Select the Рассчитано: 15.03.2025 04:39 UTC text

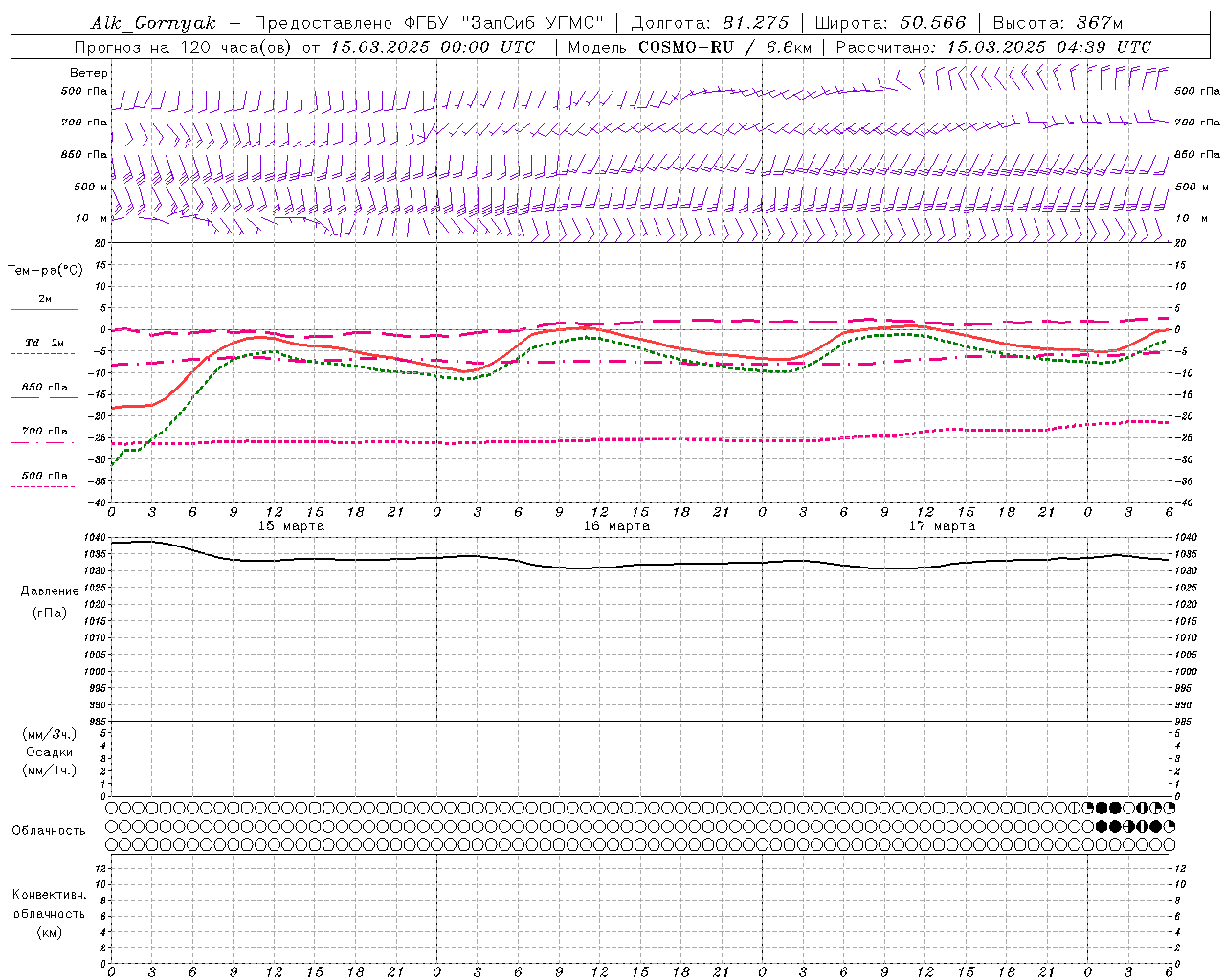coord(993,47)
